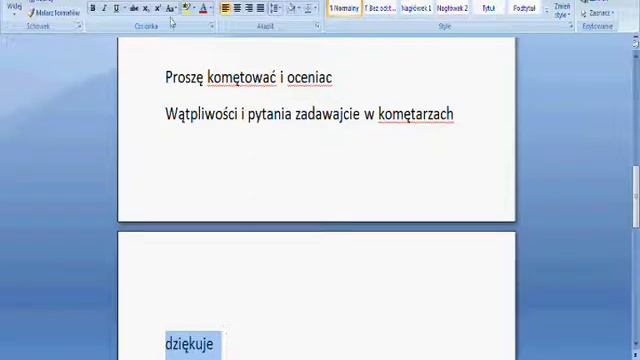This screenshot has width=640, height=360.
Task: Click Malarz formatów (Format Painter)
Action: point(53,13)
